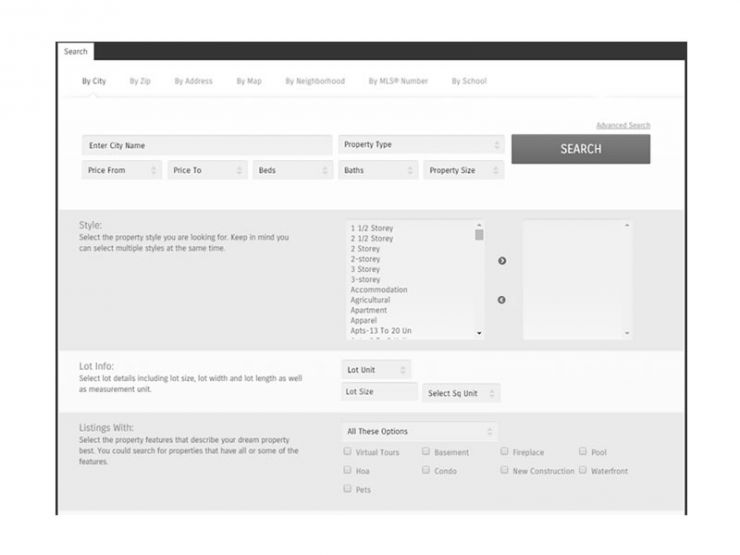
Task: Open the Property Type dropdown
Action: pos(420,145)
